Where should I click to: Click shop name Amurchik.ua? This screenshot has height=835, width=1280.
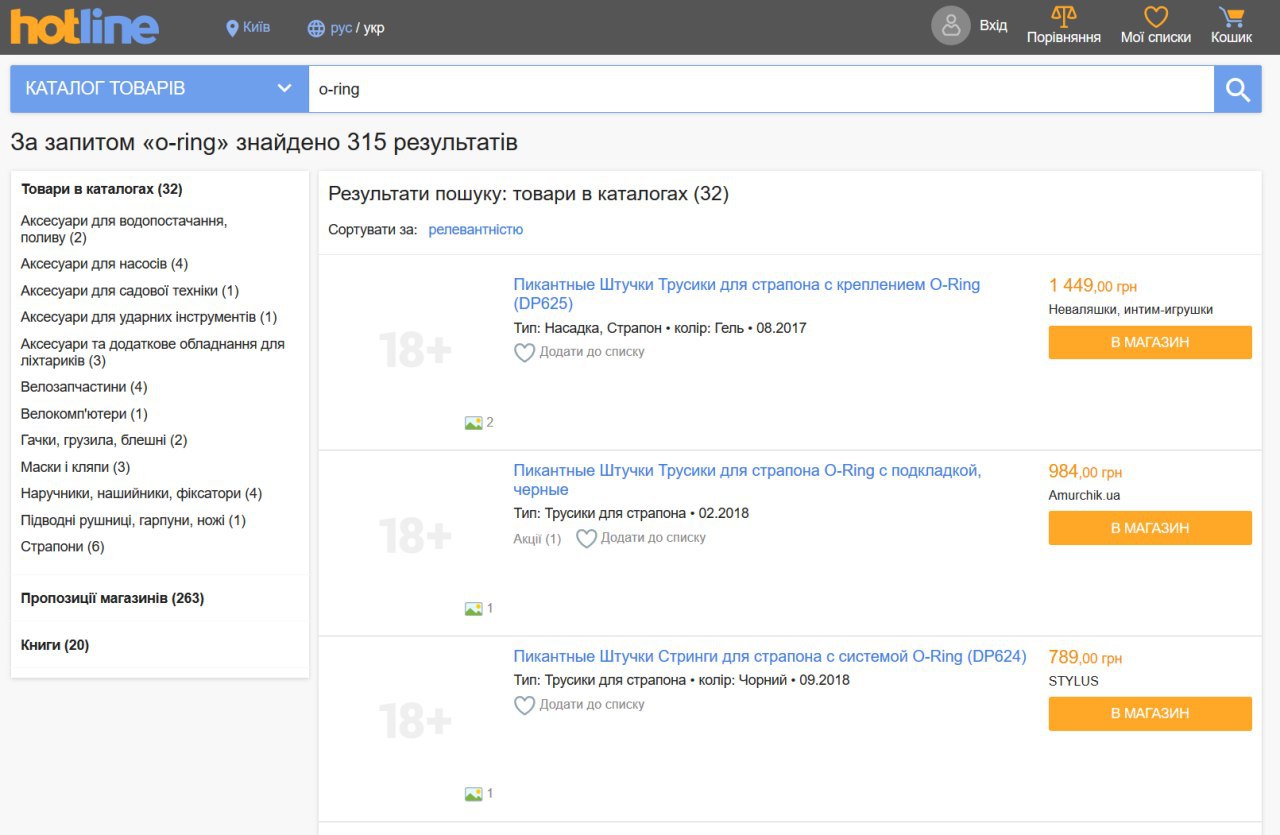(x=1084, y=495)
